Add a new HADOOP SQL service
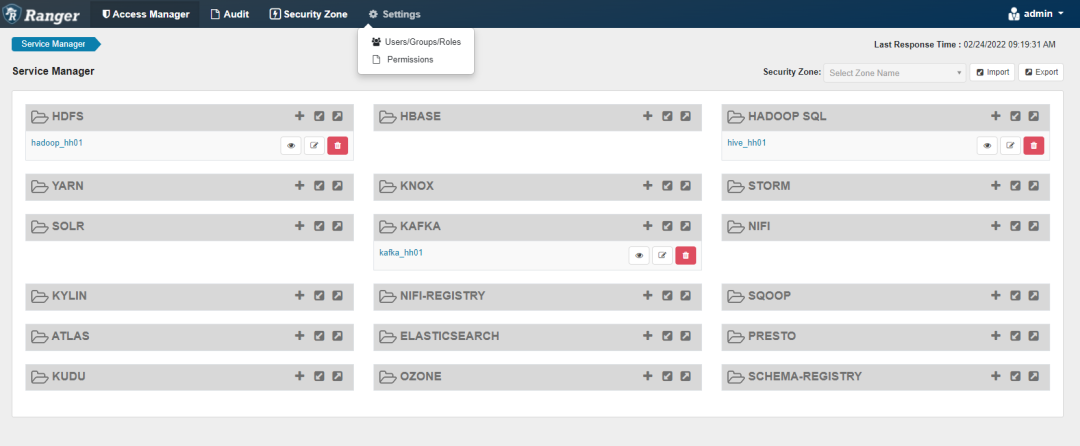 [995, 116]
